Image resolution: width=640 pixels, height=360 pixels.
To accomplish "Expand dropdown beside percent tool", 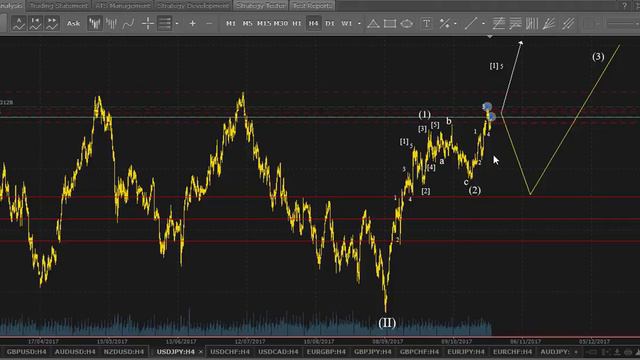I will (x=455, y=24).
